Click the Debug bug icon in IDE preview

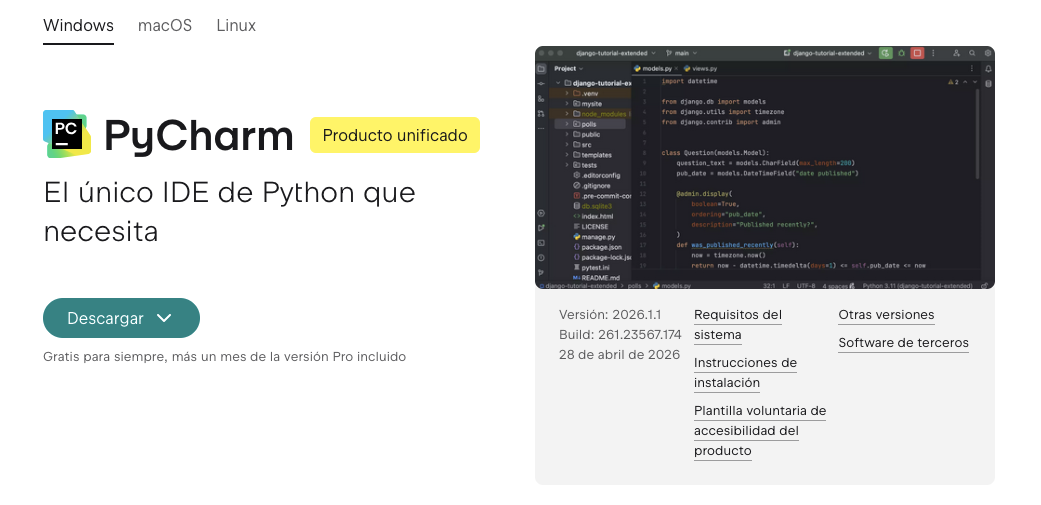902,53
